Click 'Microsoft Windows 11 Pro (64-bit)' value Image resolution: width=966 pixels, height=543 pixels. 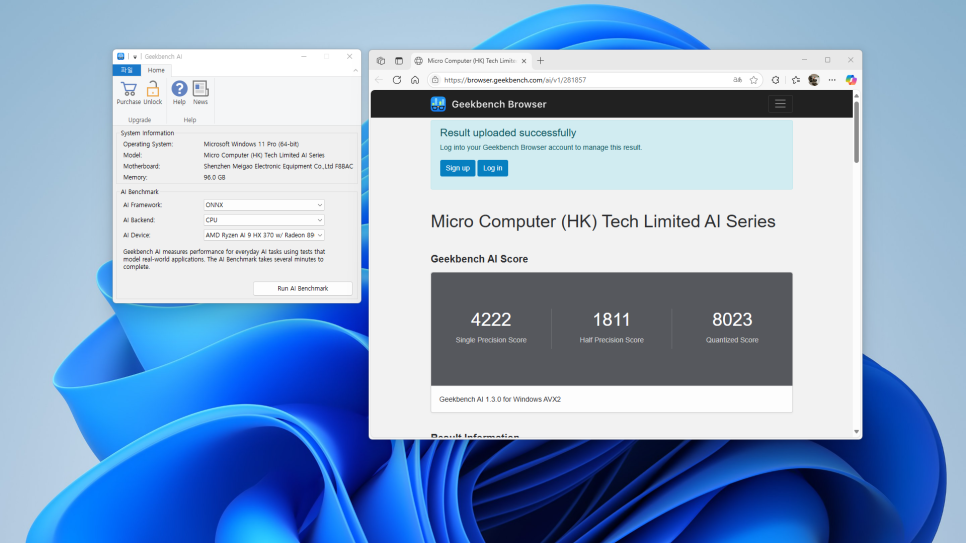pos(251,144)
